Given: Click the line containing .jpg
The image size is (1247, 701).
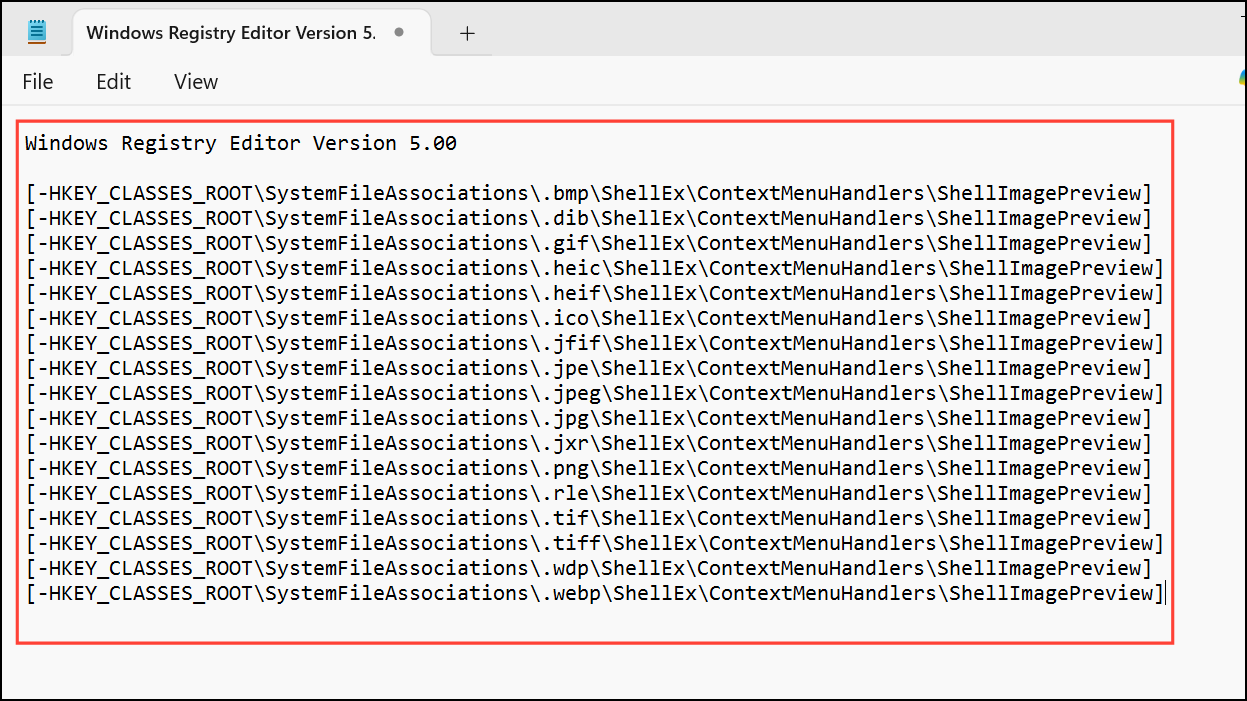Looking at the screenshot, I should tap(589, 418).
